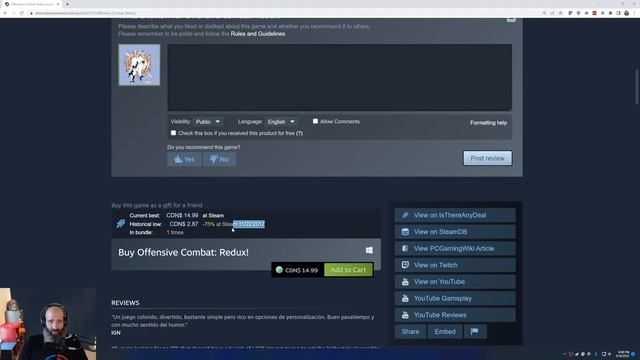Click the IsThereAnyDeal logo beside Historical low
The width and height of the screenshot is (640, 360).
coord(121,224)
